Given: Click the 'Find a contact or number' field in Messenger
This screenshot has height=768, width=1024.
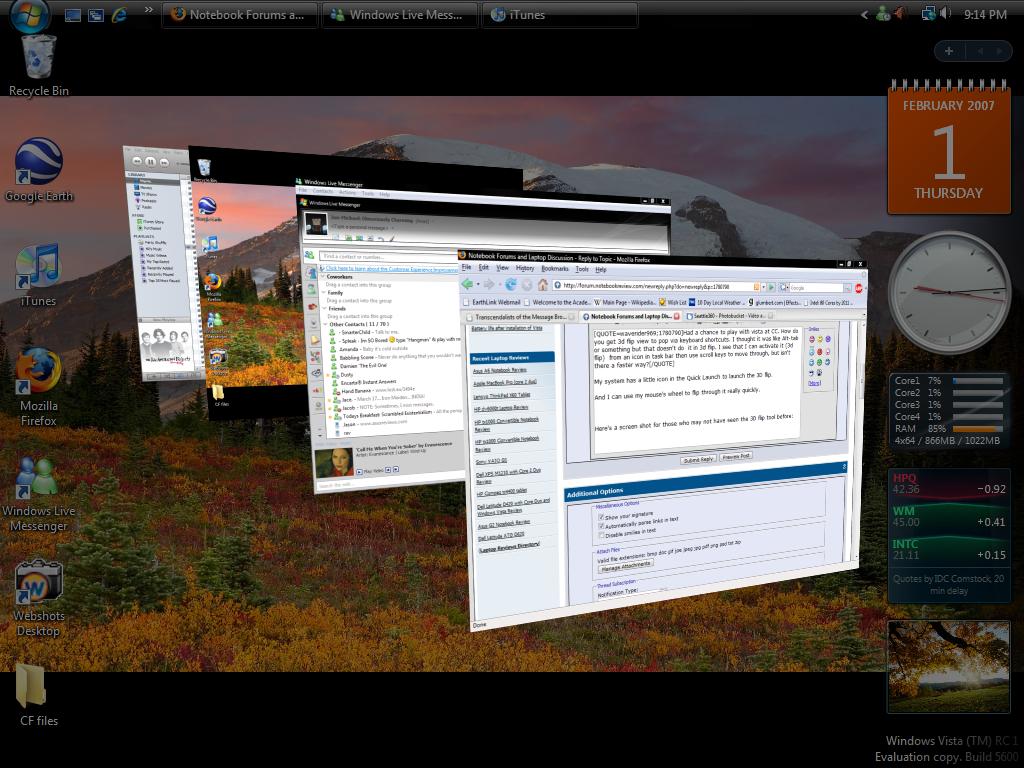Looking at the screenshot, I should 387,257.
